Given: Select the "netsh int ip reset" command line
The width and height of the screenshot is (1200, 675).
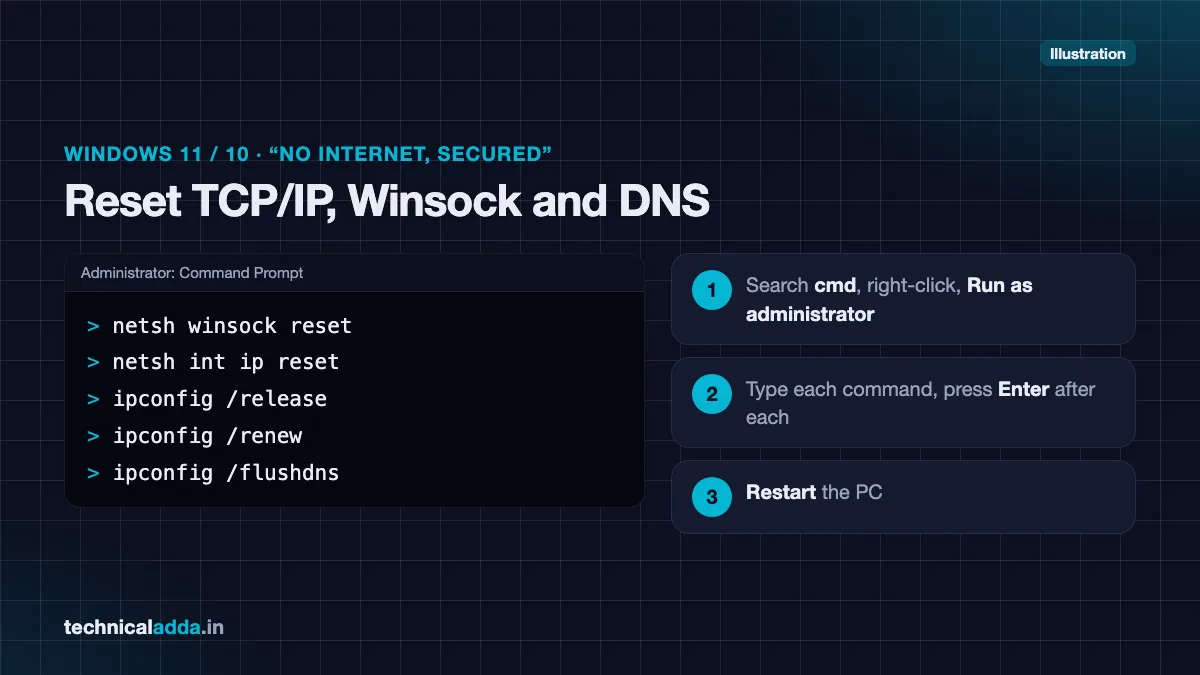Looking at the screenshot, I should click(x=213, y=362).
